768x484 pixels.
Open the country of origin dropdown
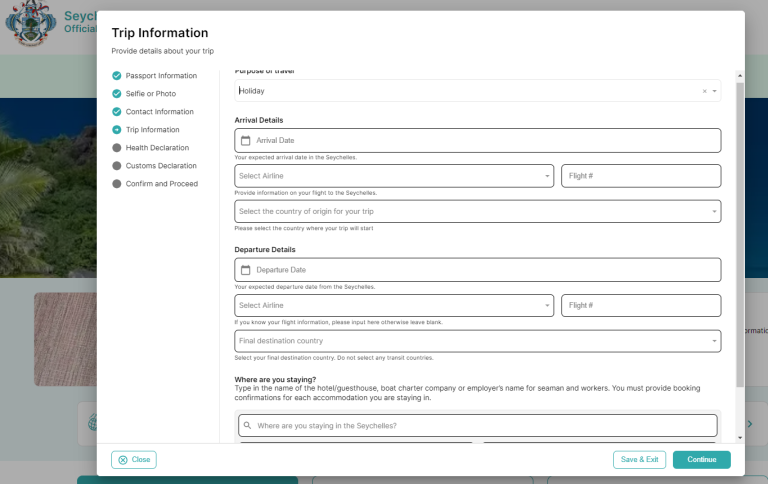point(714,211)
